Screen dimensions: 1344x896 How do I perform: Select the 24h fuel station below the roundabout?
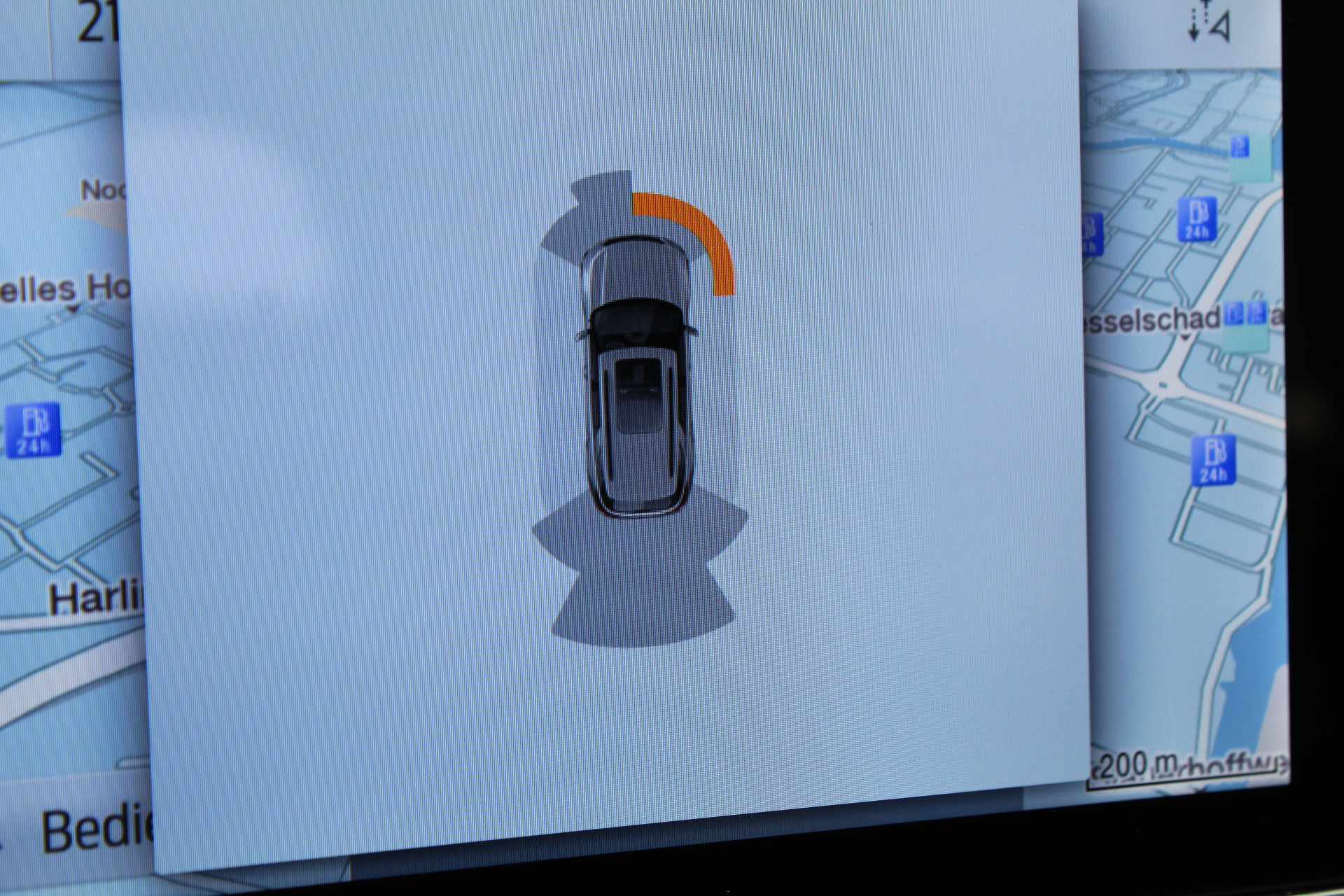[x=1214, y=460]
